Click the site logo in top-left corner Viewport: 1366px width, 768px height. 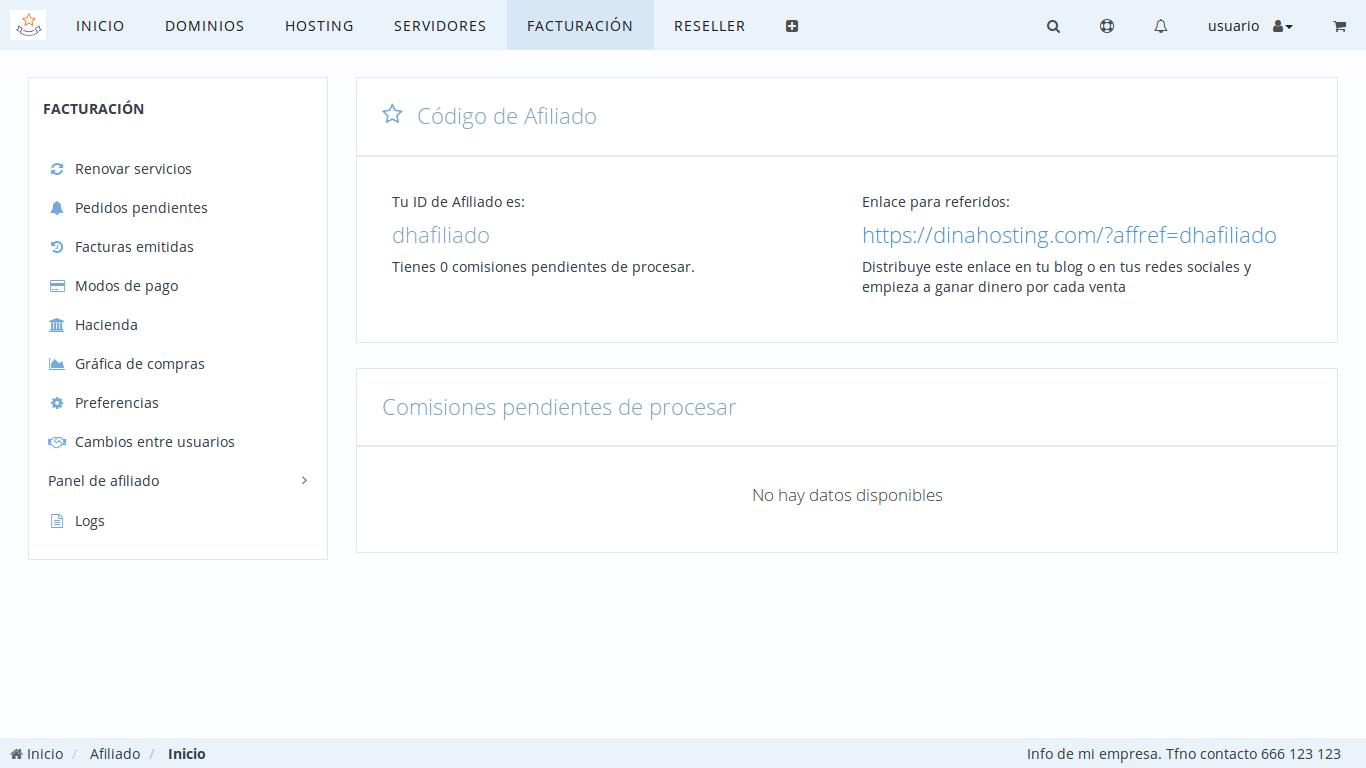tap(28, 25)
